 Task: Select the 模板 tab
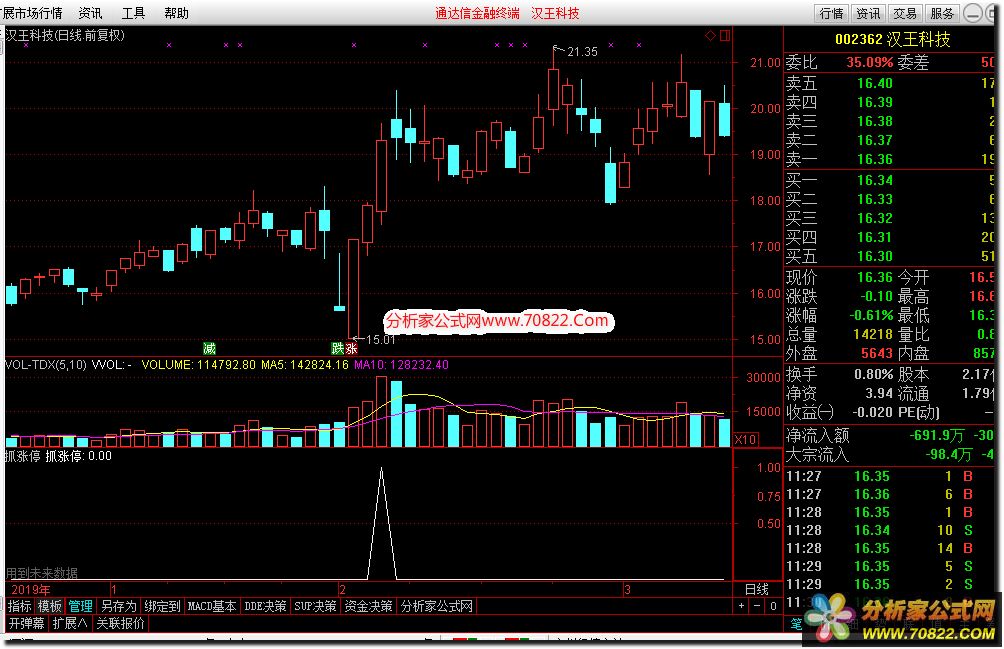pyautogui.click(x=49, y=606)
